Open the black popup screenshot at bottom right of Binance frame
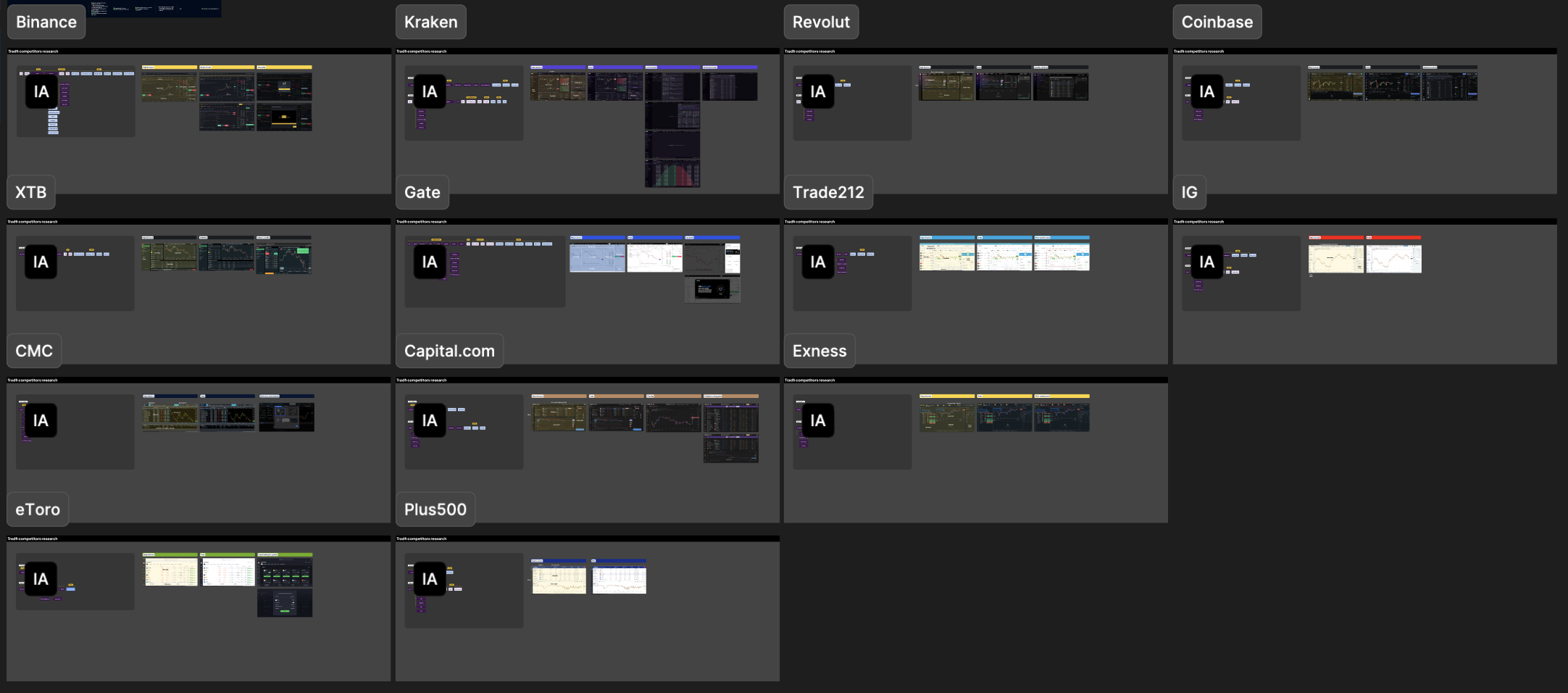The width and height of the screenshot is (1568, 693). pos(284,117)
